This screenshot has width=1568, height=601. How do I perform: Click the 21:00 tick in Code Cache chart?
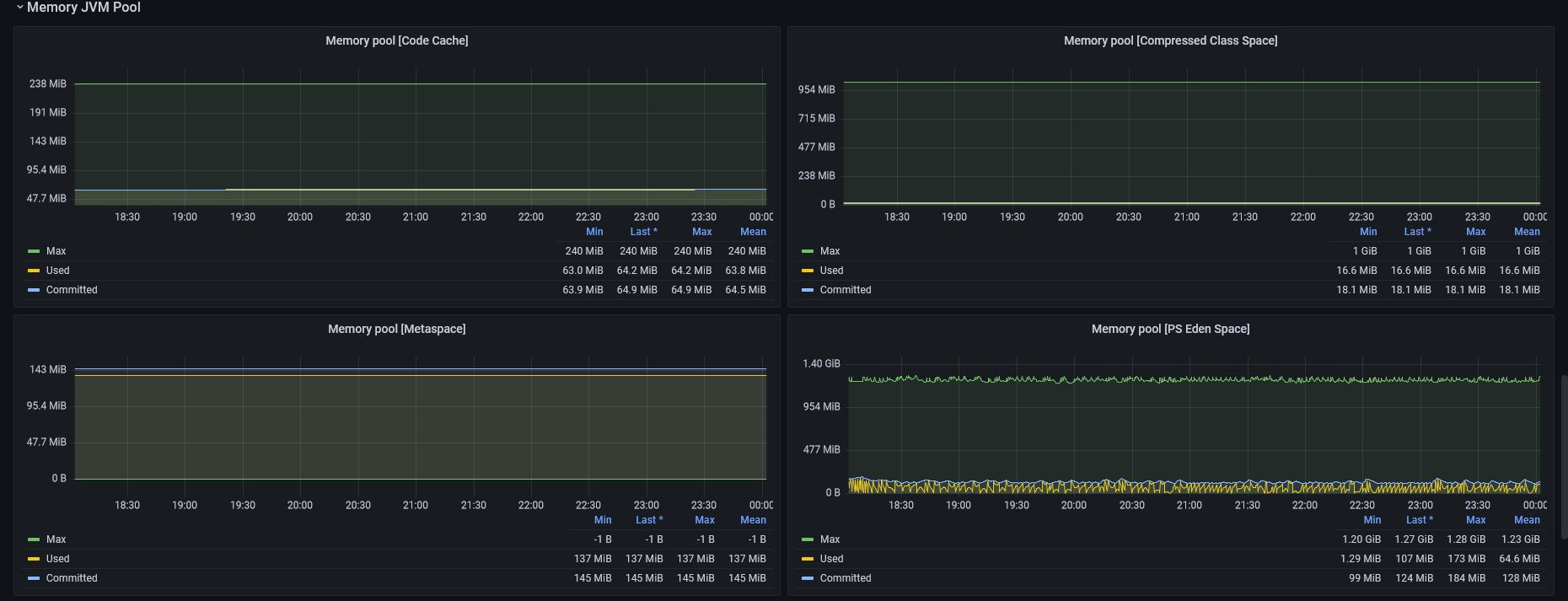pyautogui.click(x=416, y=217)
